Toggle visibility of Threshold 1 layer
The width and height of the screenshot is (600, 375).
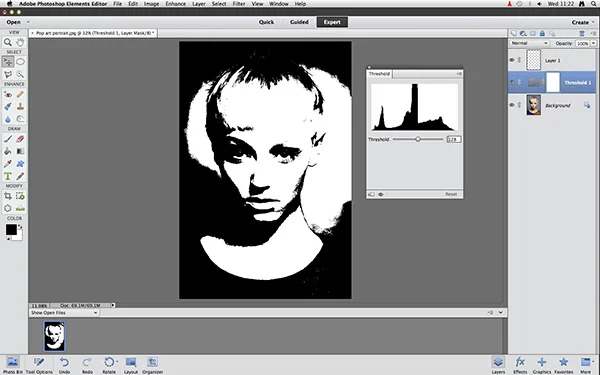[x=512, y=82]
